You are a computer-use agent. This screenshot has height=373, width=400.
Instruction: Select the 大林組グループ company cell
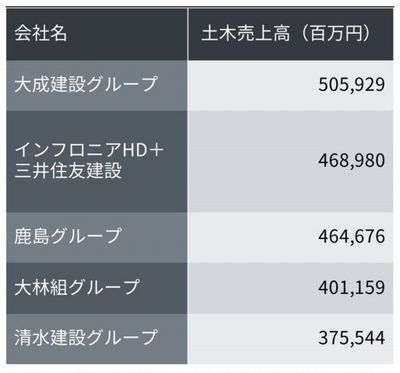coord(97,288)
